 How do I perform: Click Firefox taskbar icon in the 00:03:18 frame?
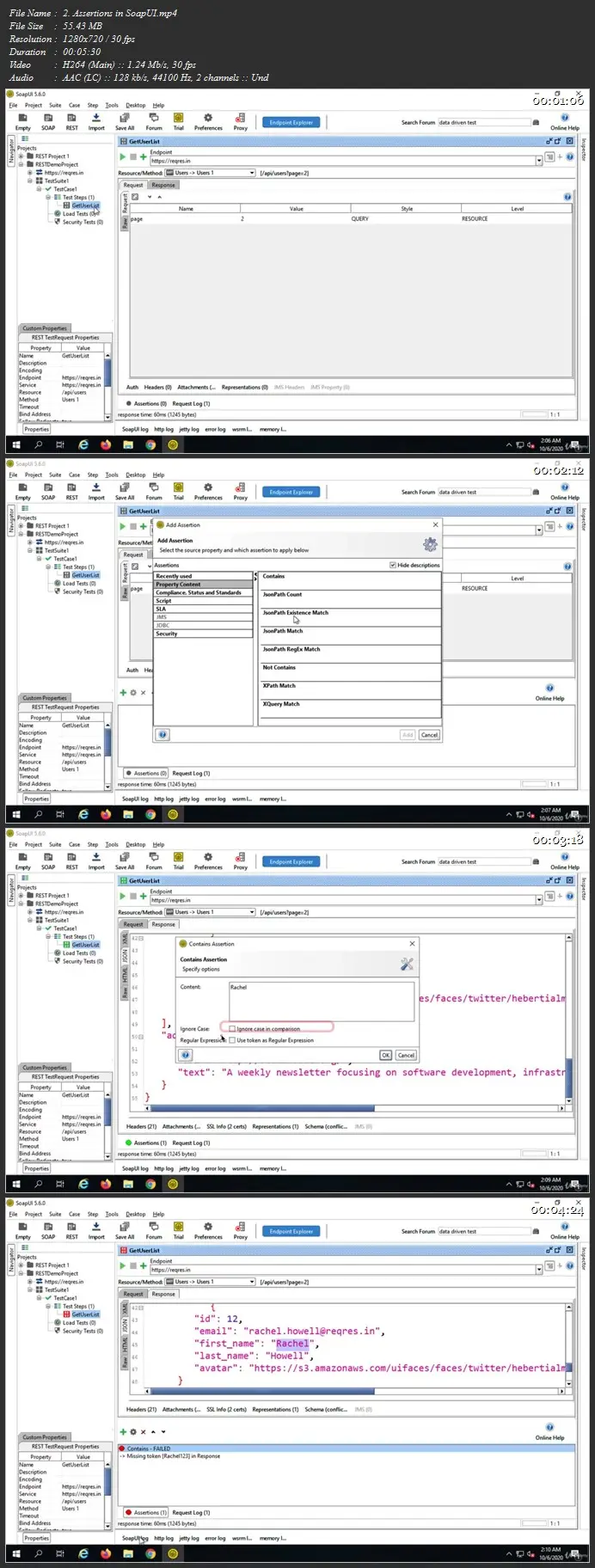[x=106, y=1184]
